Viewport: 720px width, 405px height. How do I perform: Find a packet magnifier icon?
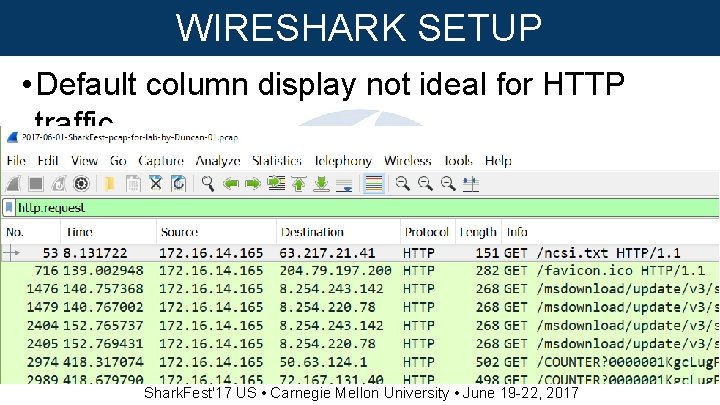[208, 184]
